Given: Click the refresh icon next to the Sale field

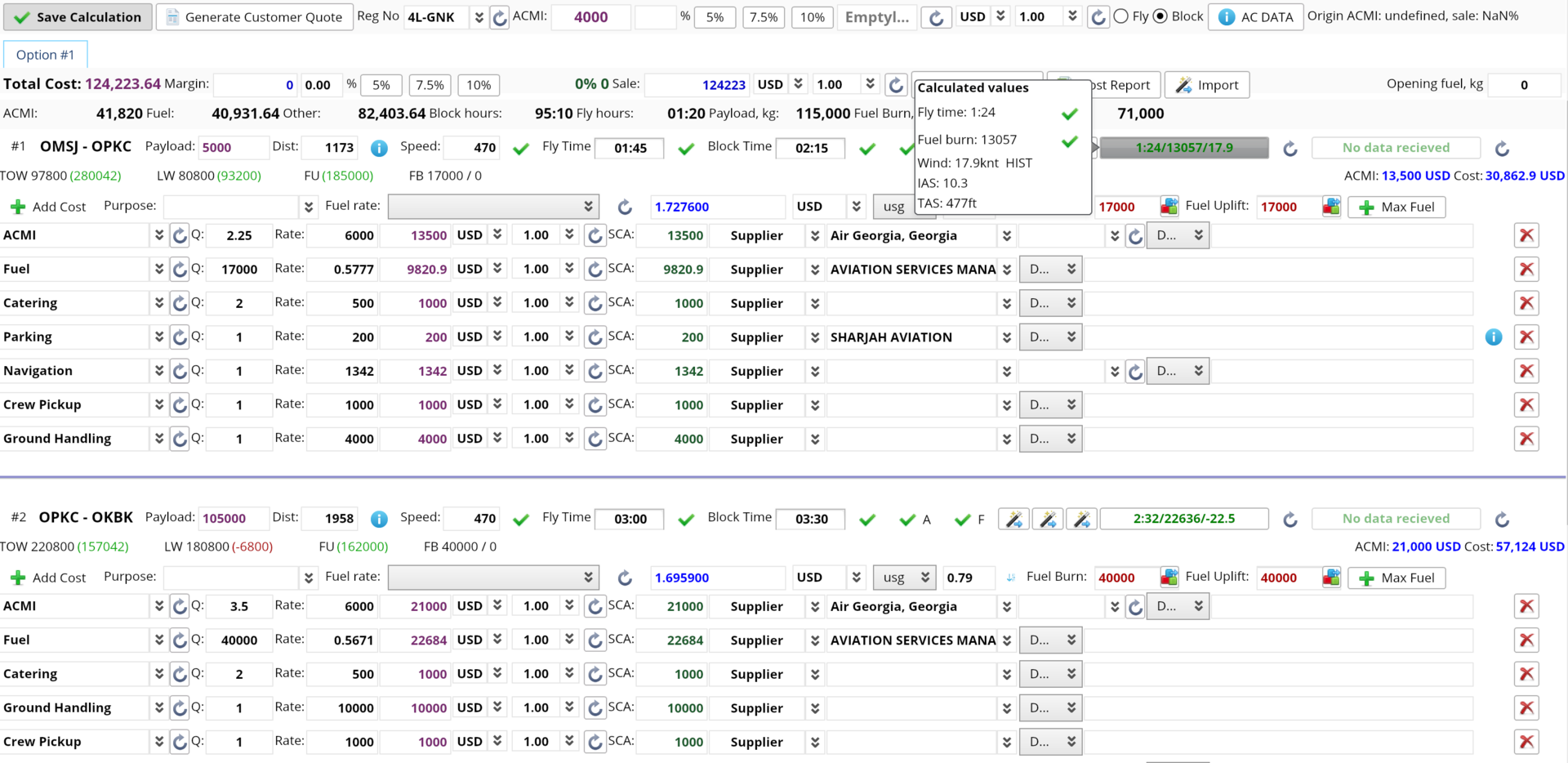Looking at the screenshot, I should point(896,84).
